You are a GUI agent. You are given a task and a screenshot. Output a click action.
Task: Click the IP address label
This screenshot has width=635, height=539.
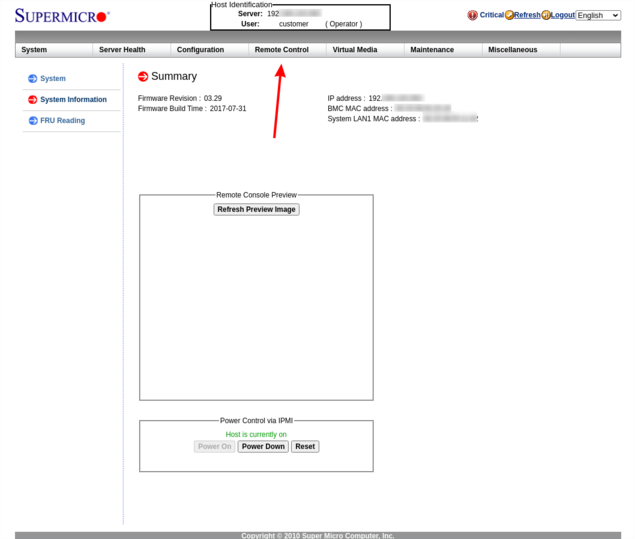346,98
